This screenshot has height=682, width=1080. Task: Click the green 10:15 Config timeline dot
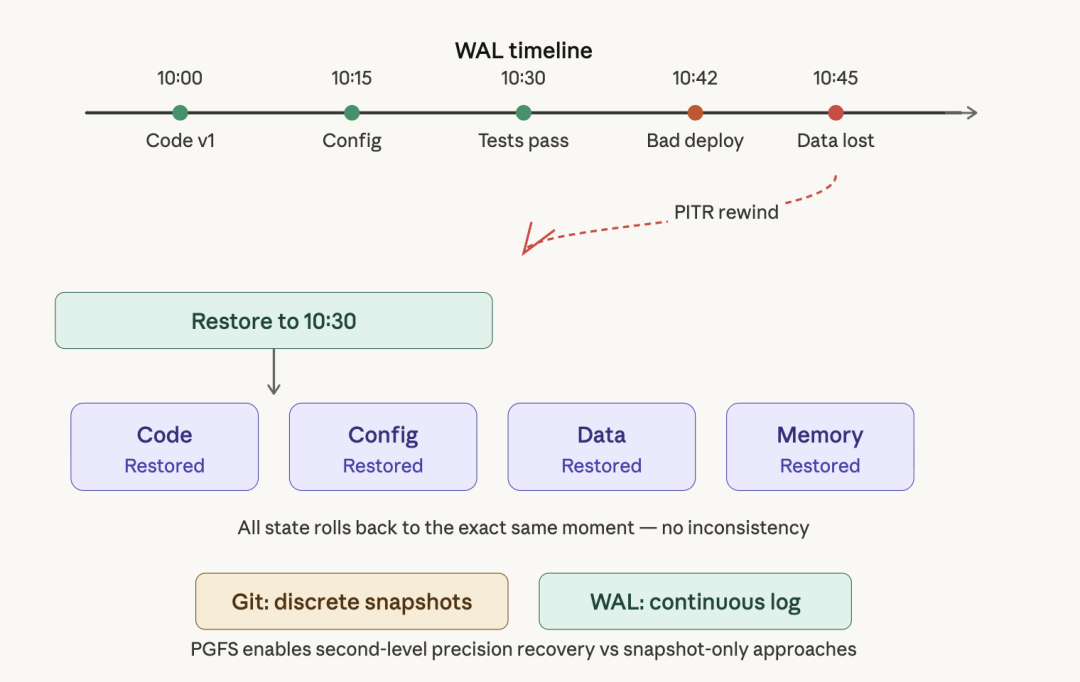click(352, 113)
